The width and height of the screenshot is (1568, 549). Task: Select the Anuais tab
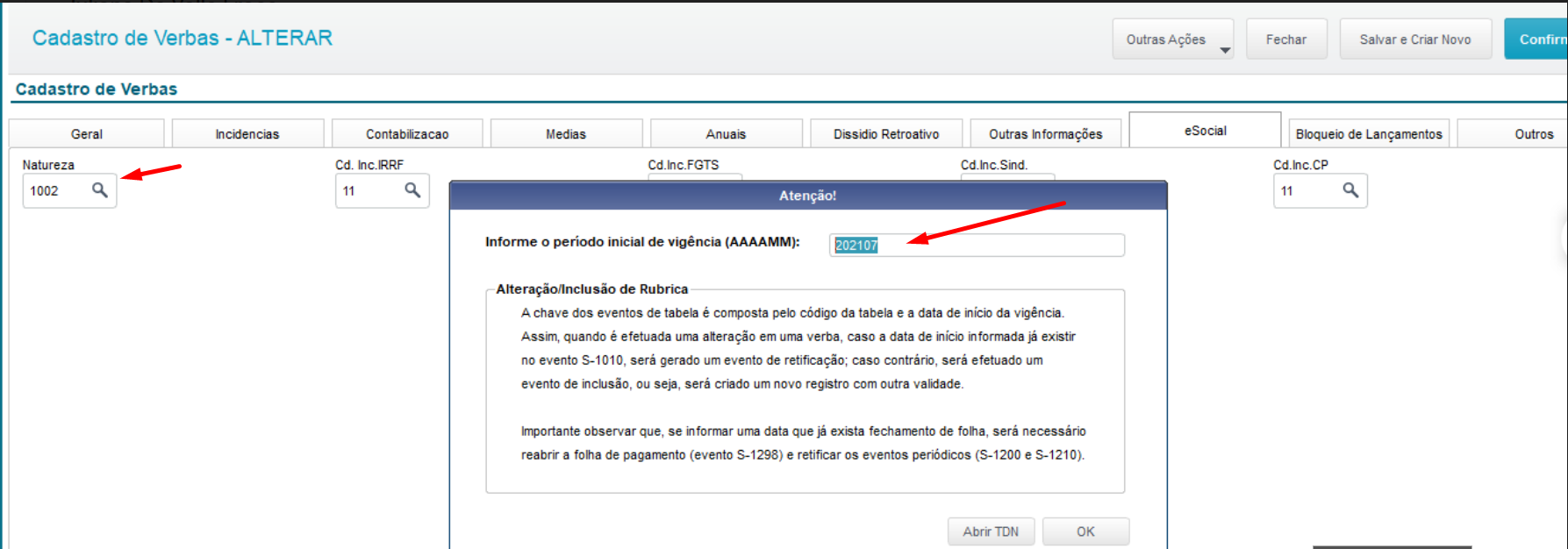(726, 134)
